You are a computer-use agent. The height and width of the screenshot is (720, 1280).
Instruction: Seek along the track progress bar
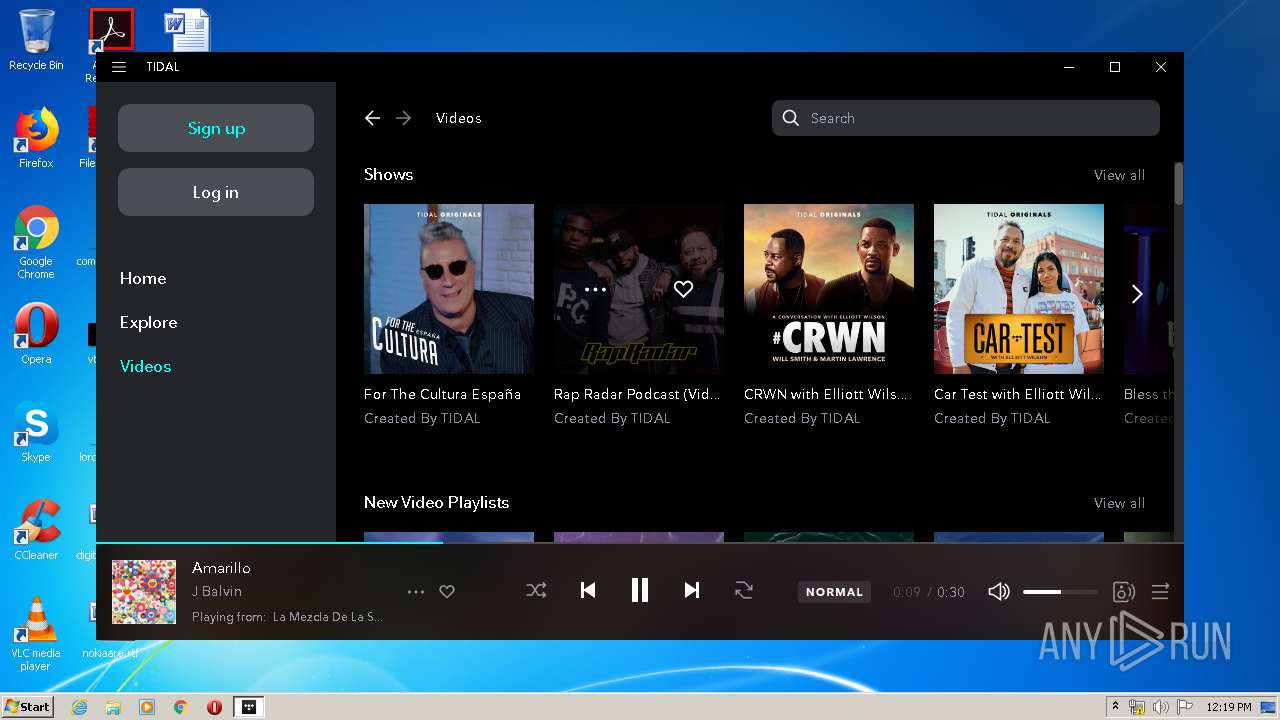640,543
